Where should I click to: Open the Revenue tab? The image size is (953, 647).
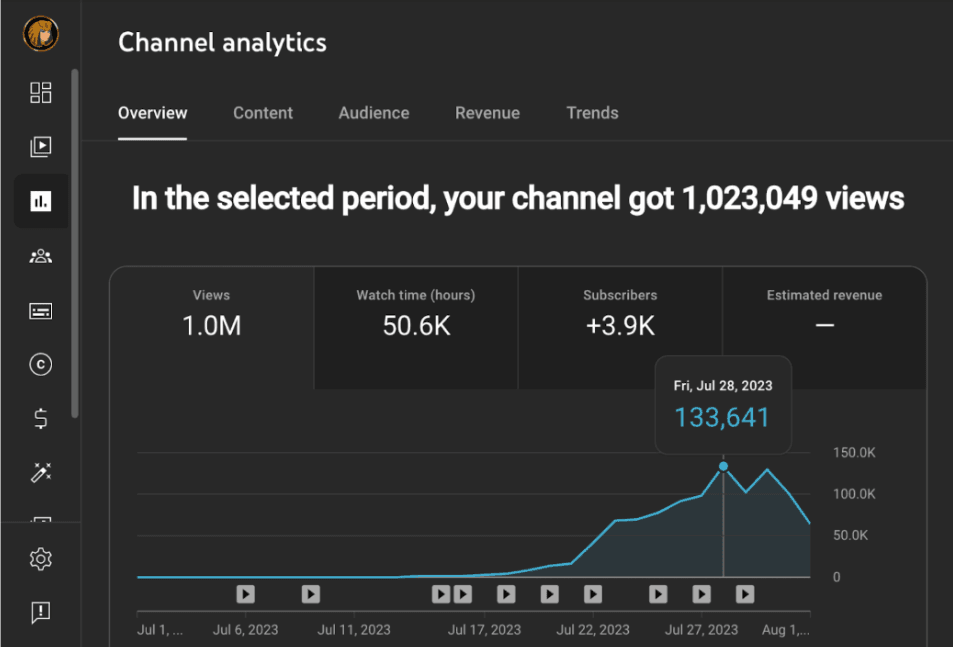tap(487, 113)
